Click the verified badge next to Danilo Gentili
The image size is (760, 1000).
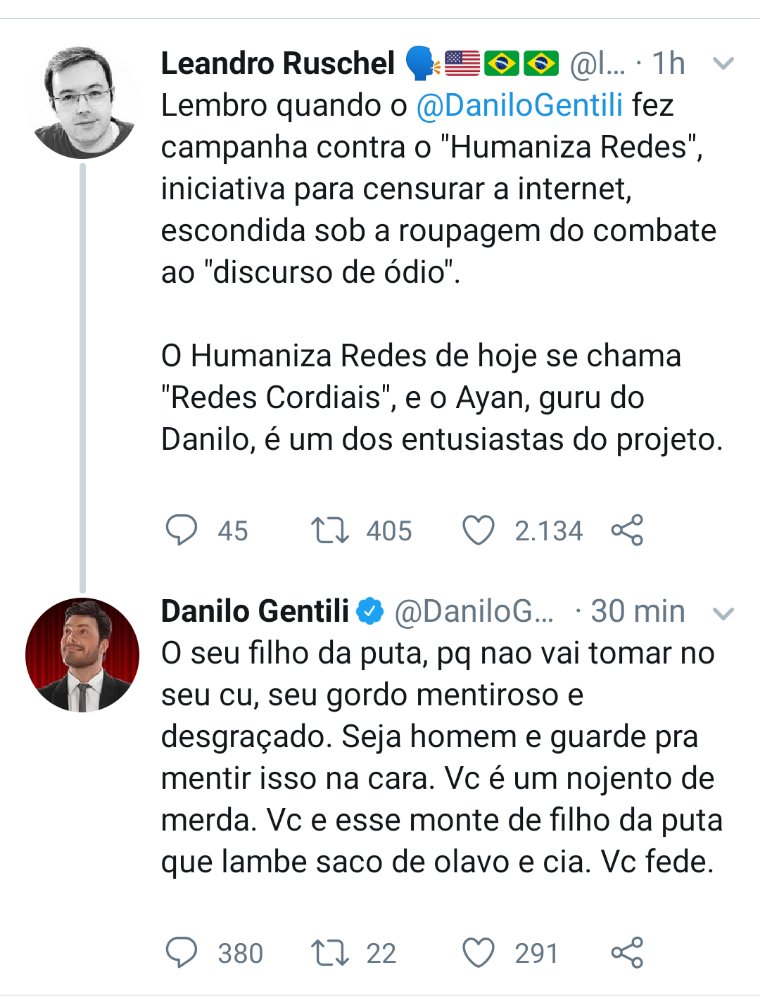[x=372, y=610]
